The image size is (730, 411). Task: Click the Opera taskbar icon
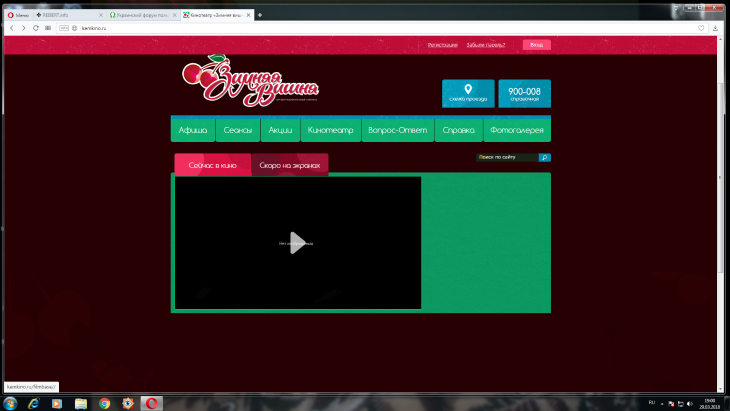point(152,403)
